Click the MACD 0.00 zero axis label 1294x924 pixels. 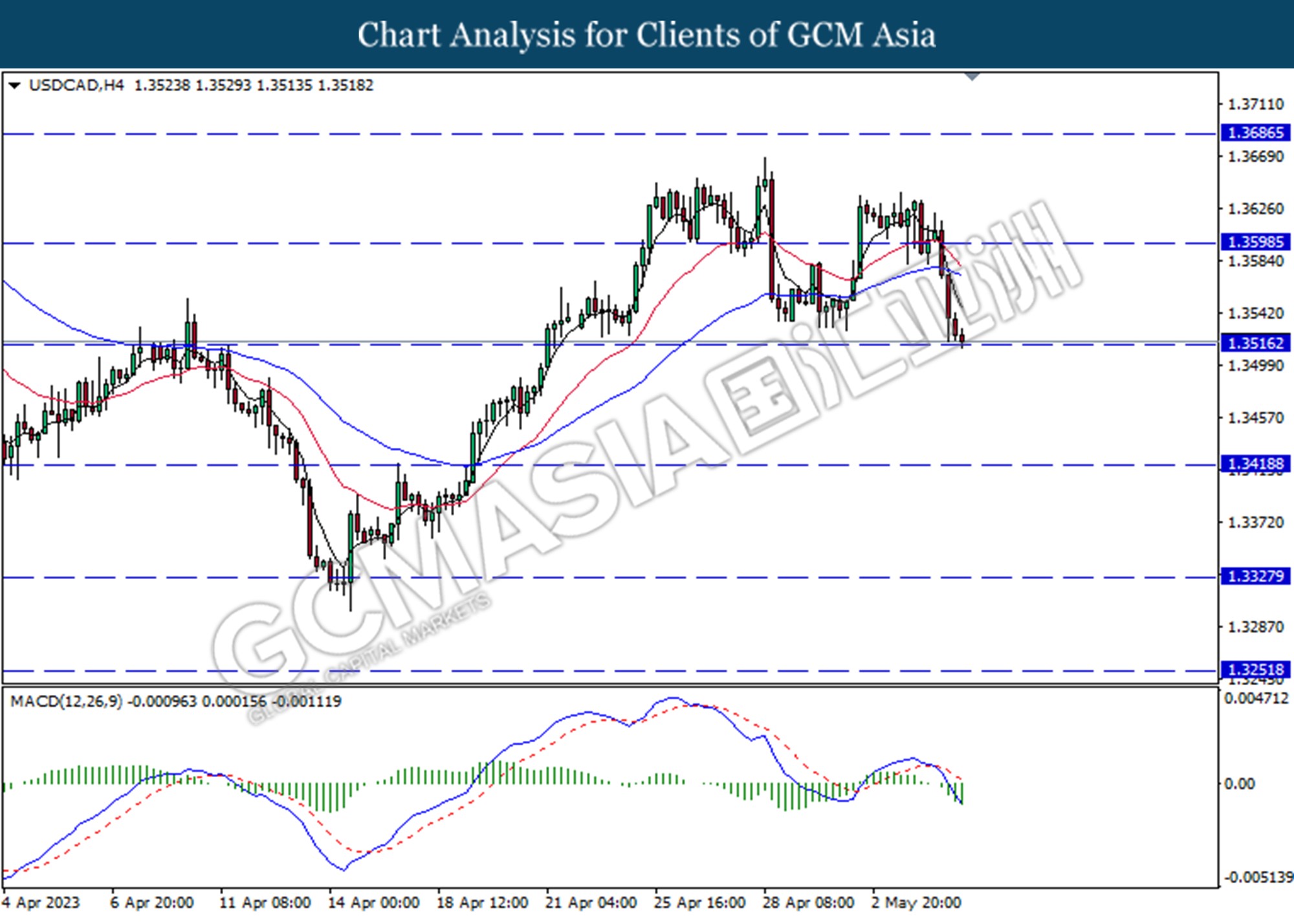[1240, 784]
